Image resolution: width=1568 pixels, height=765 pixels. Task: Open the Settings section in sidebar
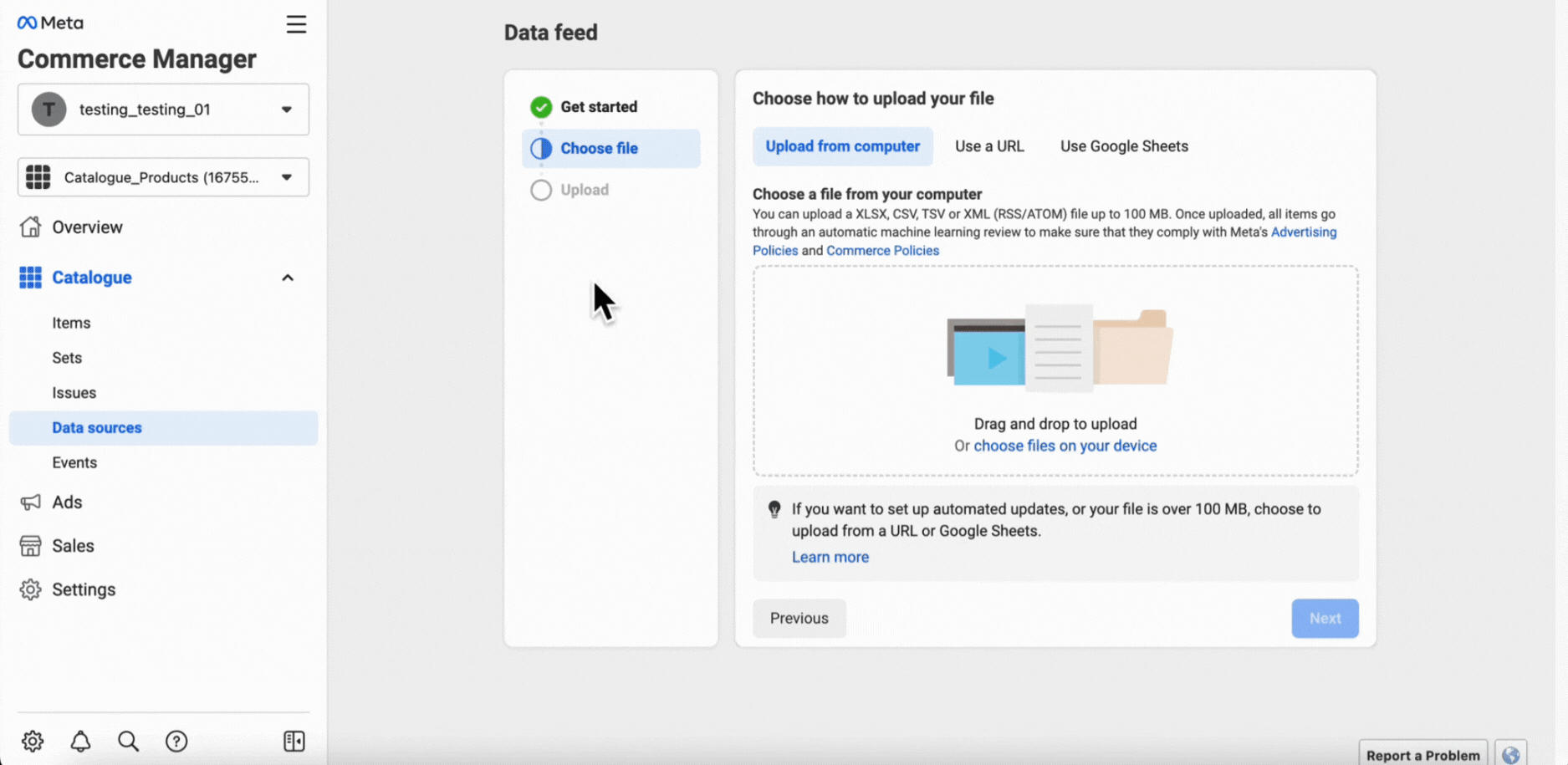[x=84, y=589]
